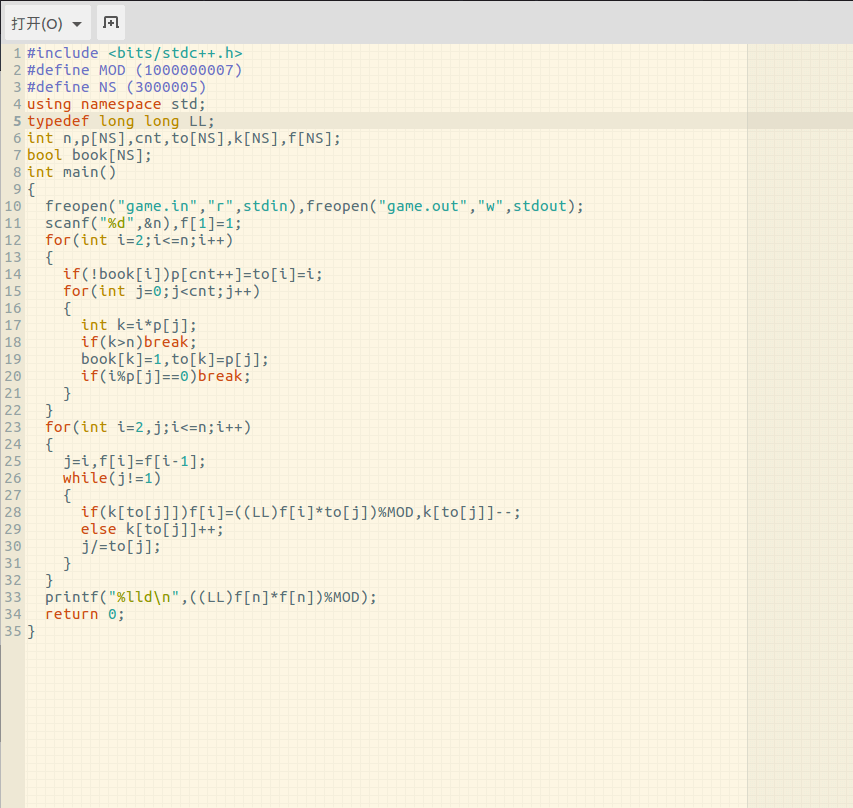The height and width of the screenshot is (808, 853).
Task: Click 'if(!book[i])p[cnt++]=to[i]=i;' line
Action: (x=193, y=274)
